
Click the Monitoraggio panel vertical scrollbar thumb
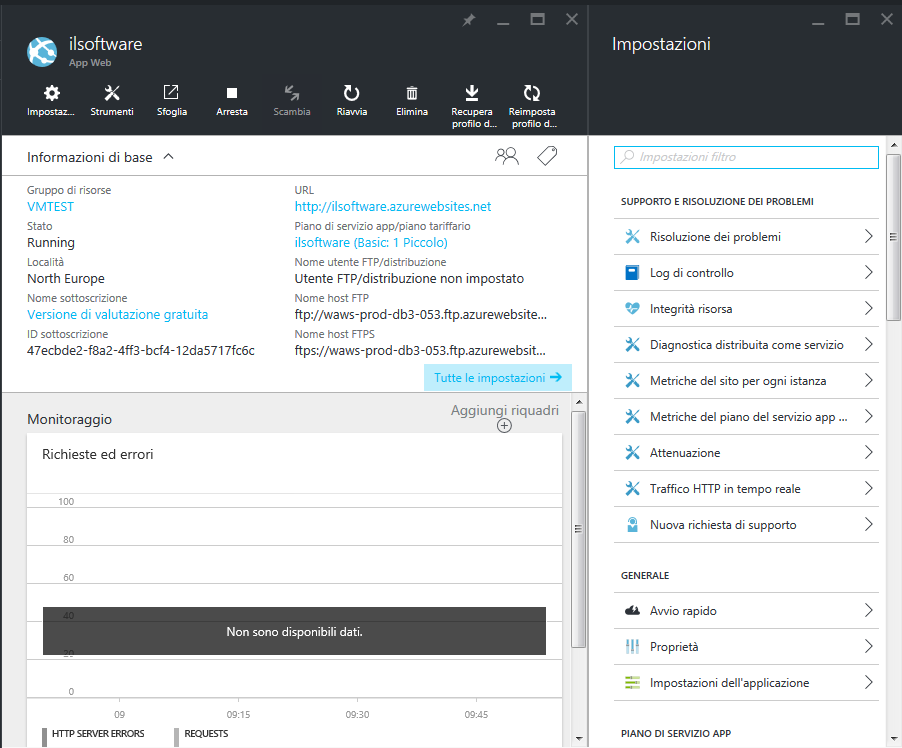coord(579,529)
